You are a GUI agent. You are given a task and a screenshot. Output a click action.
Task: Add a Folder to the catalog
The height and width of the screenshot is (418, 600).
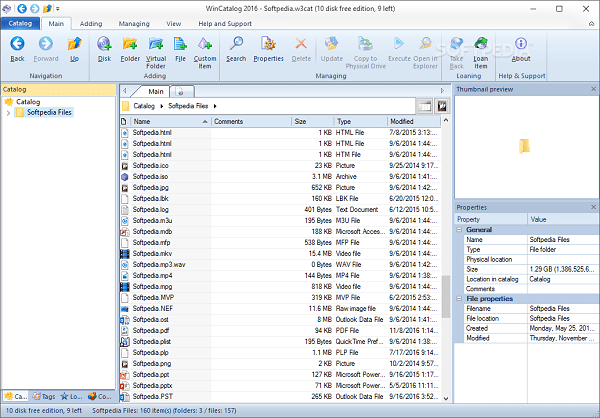pyautogui.click(x=130, y=44)
